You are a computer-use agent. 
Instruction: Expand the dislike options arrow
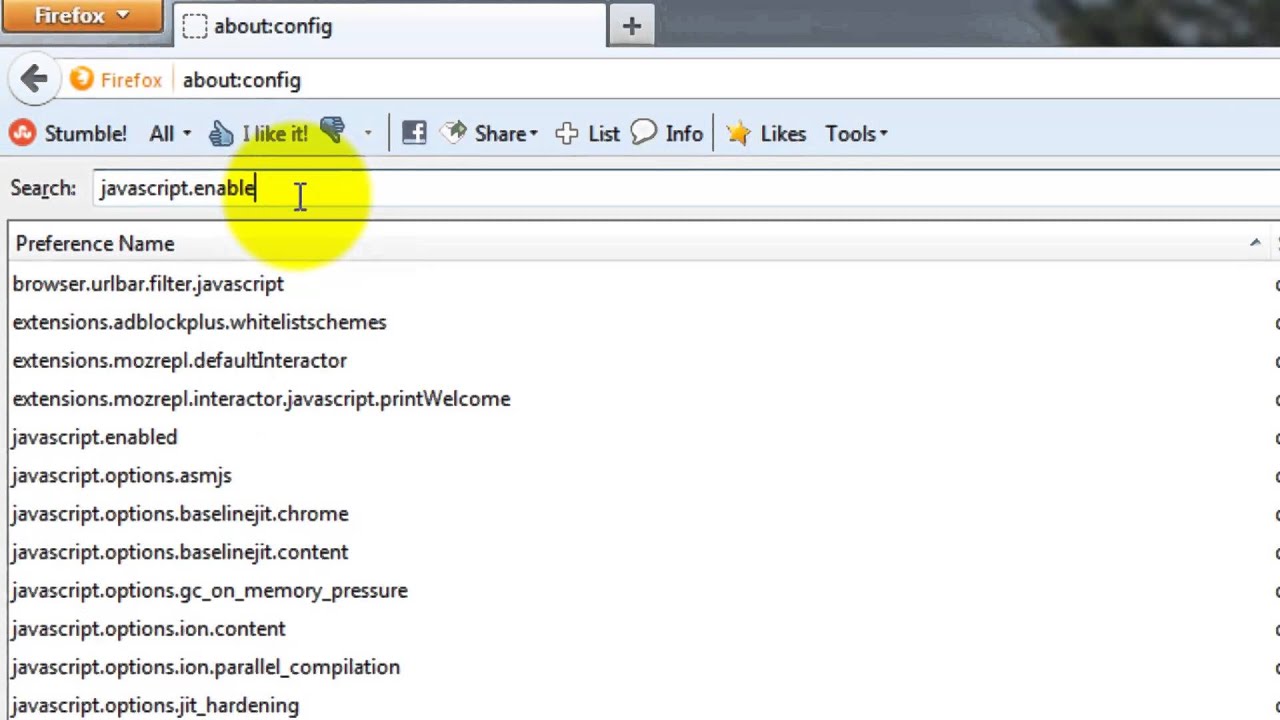coord(368,133)
